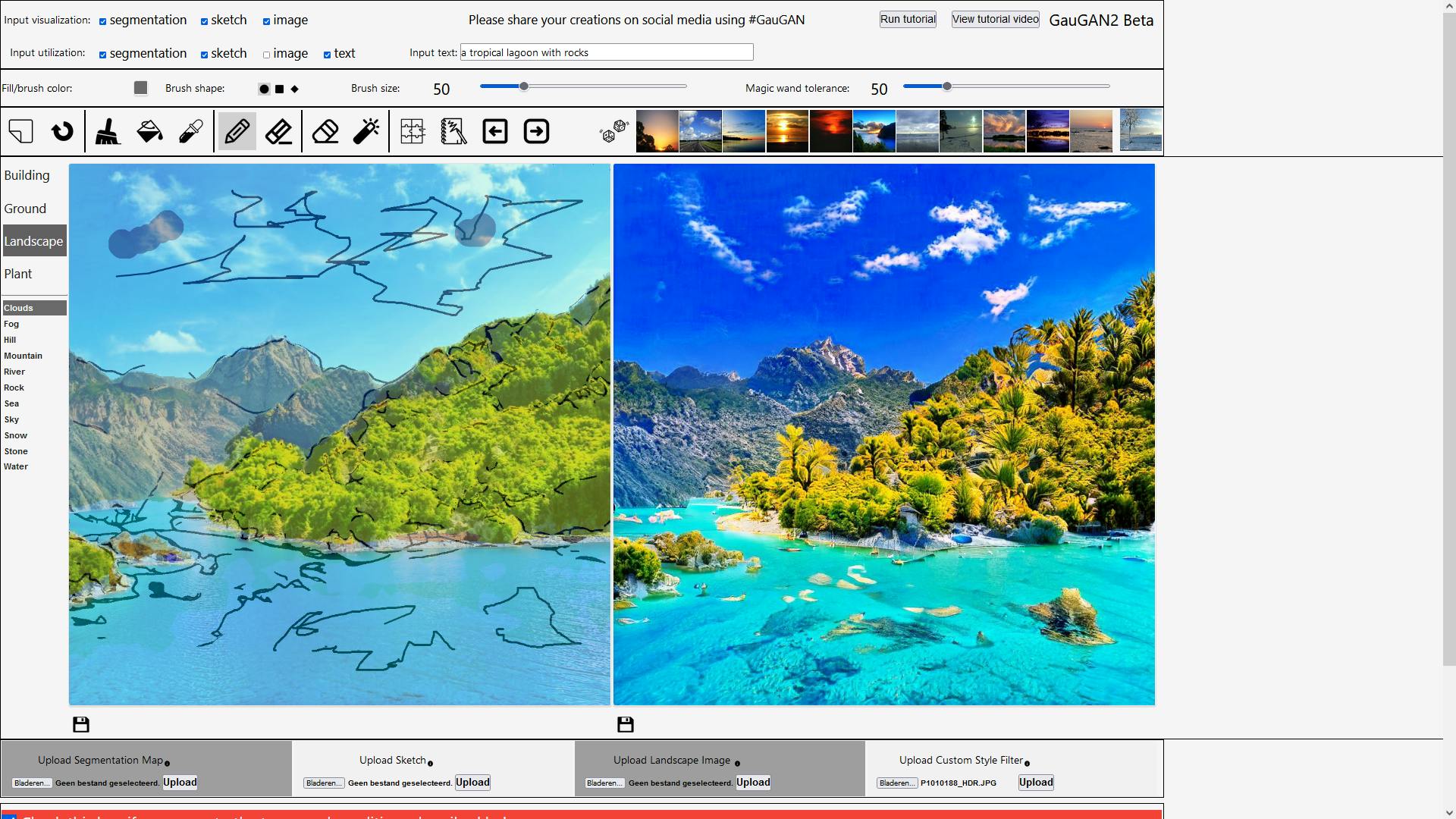Click the random dice style icon
1456x819 pixels.
613,131
